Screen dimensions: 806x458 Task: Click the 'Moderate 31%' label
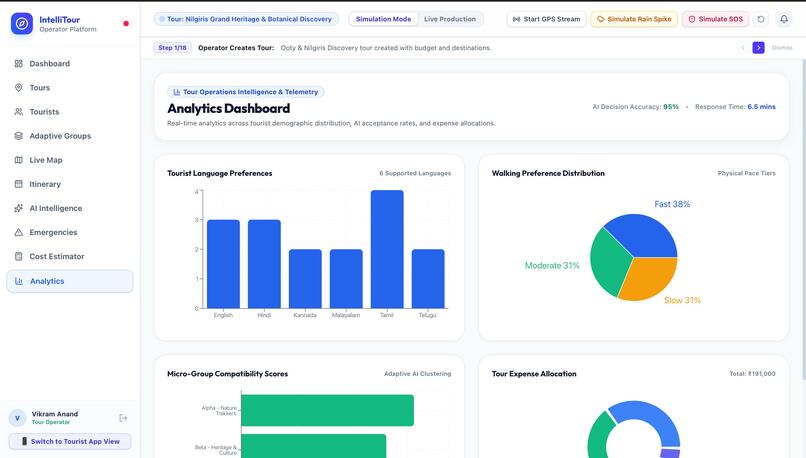[552, 266]
